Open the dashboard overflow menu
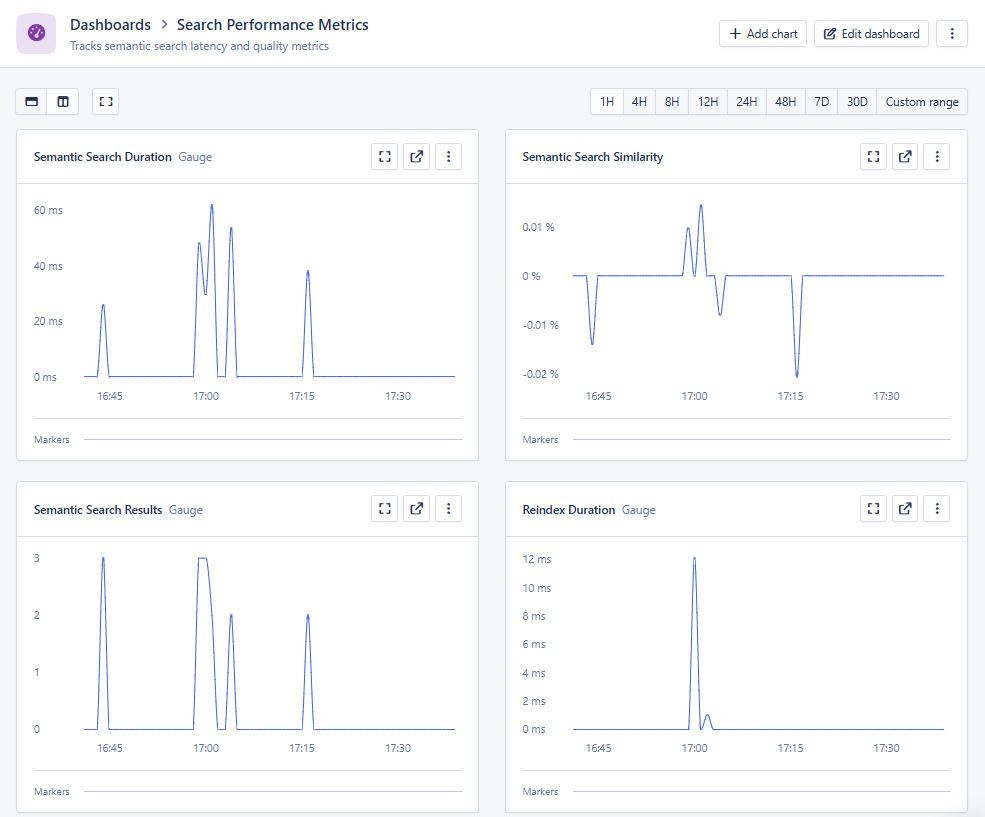The width and height of the screenshot is (985, 817). coord(951,33)
